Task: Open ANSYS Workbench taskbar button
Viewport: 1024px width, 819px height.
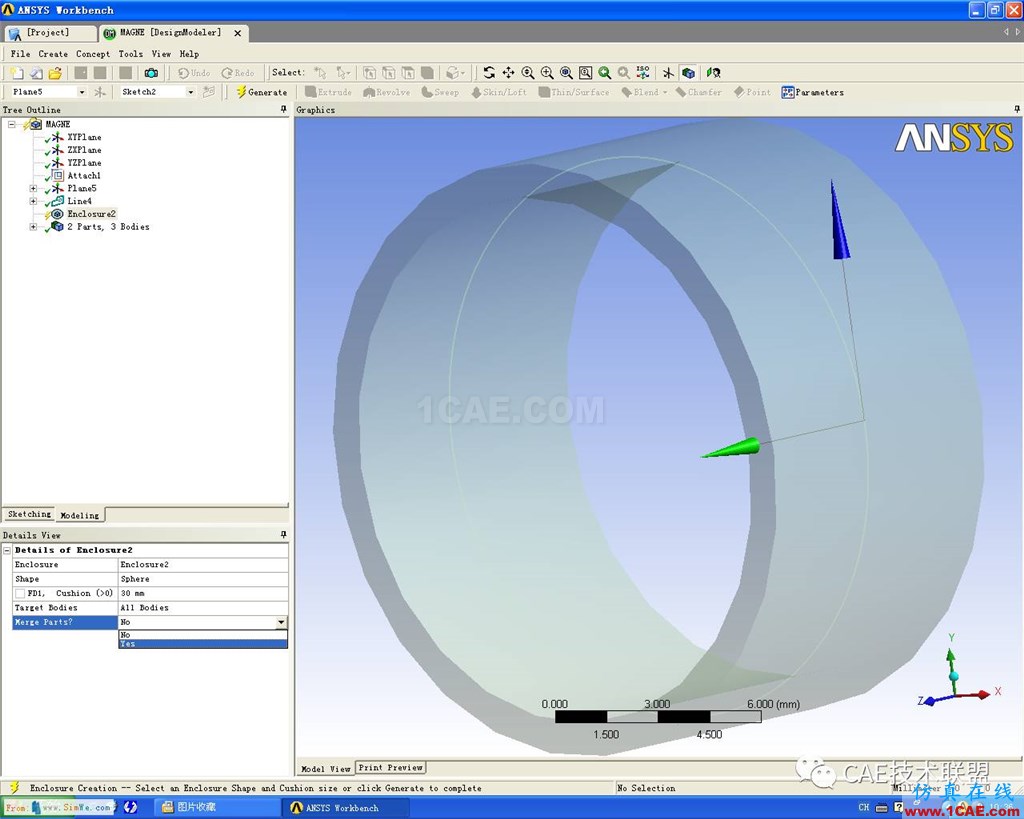Action: point(343,808)
